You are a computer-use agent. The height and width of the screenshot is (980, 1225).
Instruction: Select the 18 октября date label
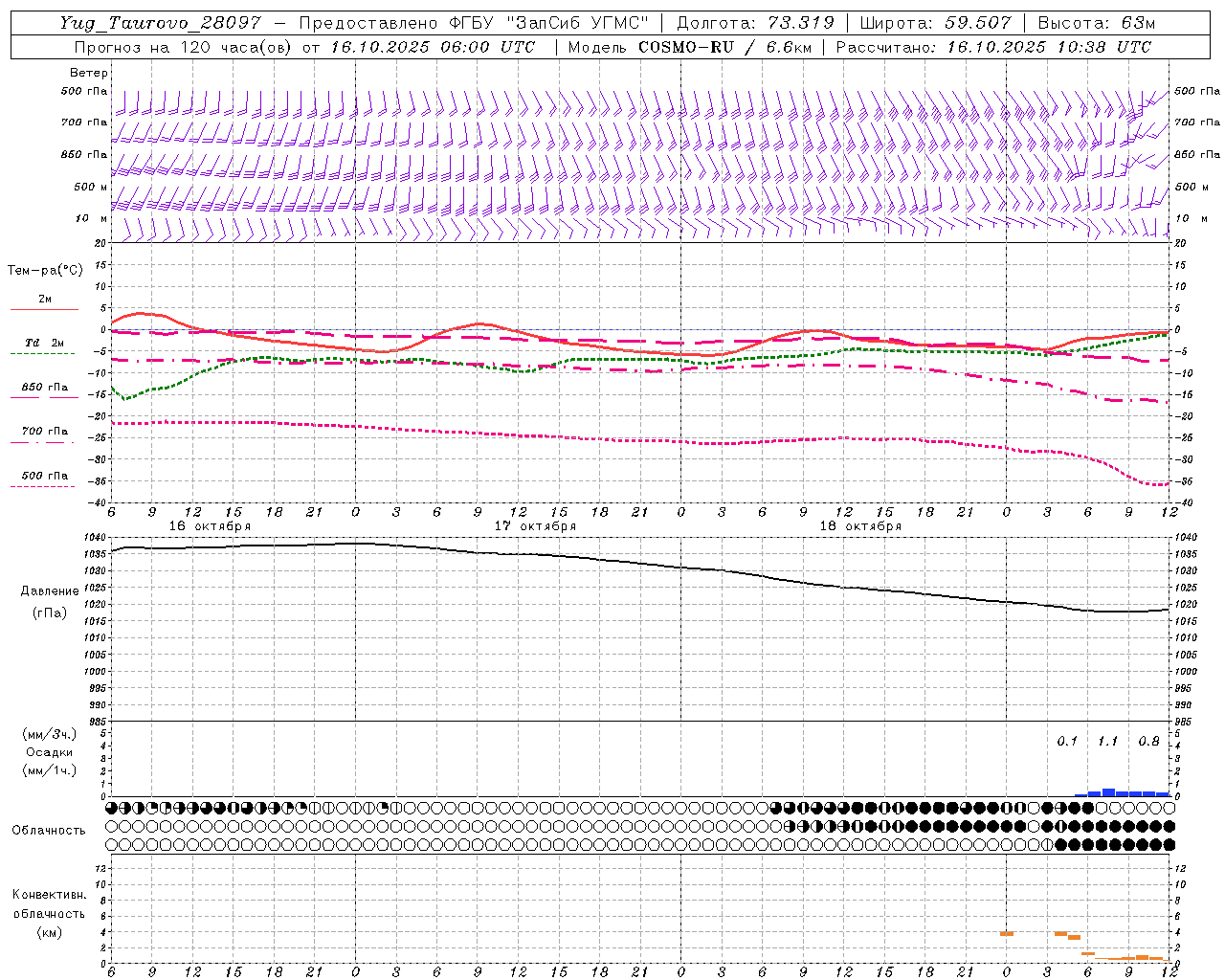point(860,526)
